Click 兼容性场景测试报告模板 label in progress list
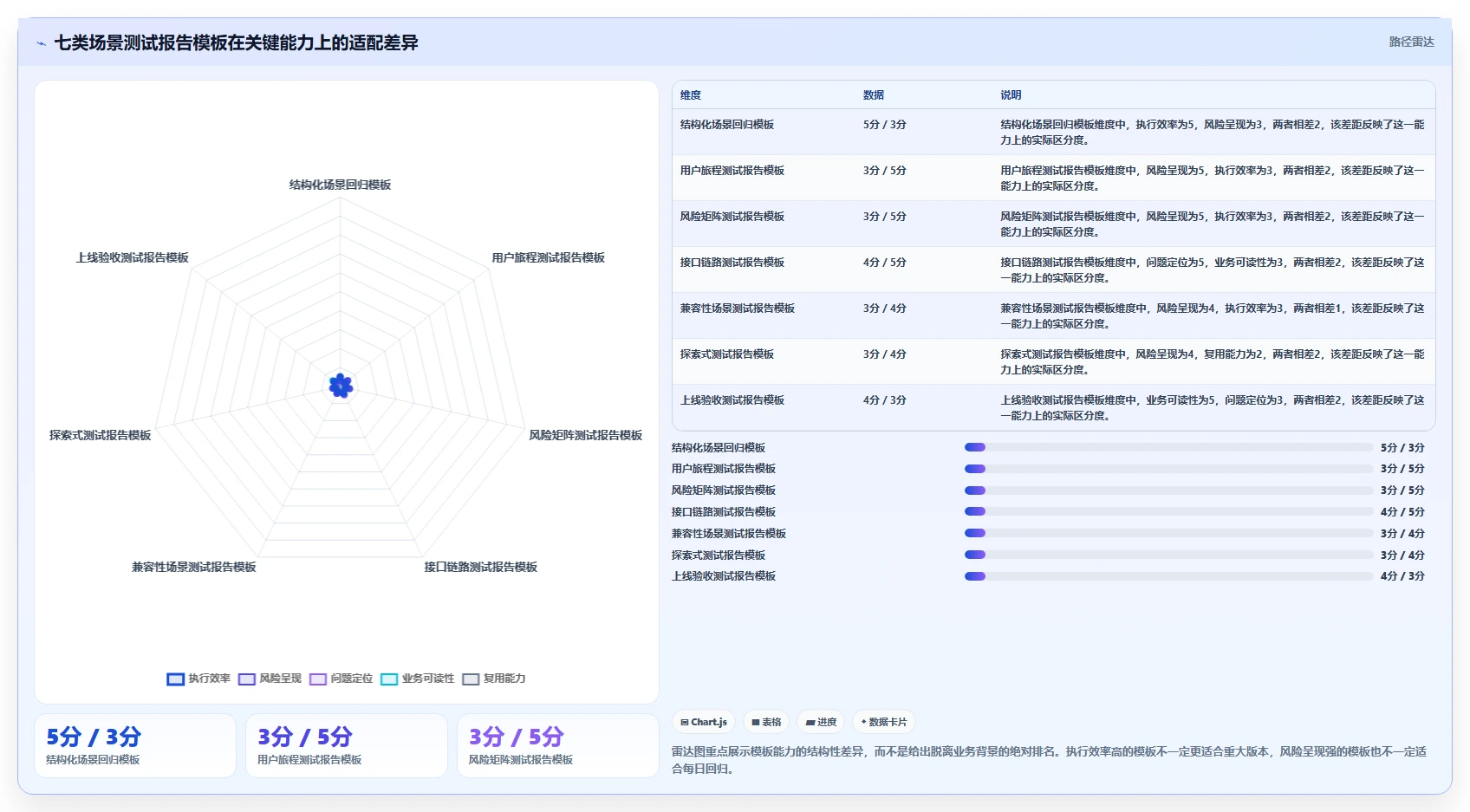The width and height of the screenshot is (1470, 812). pyautogui.click(x=729, y=534)
